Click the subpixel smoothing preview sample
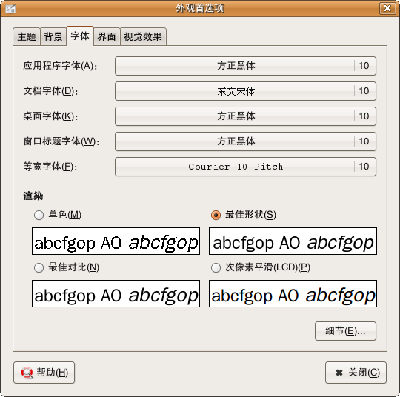 tap(293, 294)
